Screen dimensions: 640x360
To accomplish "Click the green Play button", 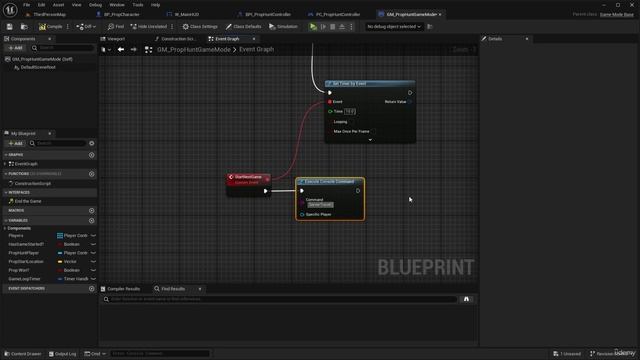I will (x=313, y=27).
